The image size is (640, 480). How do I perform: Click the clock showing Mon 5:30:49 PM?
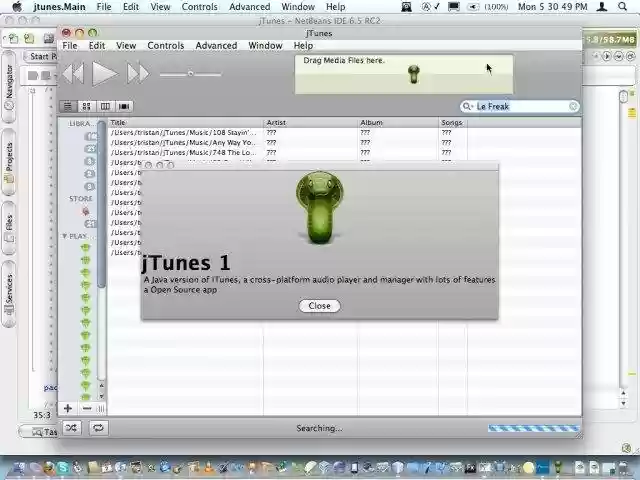tap(553, 7)
